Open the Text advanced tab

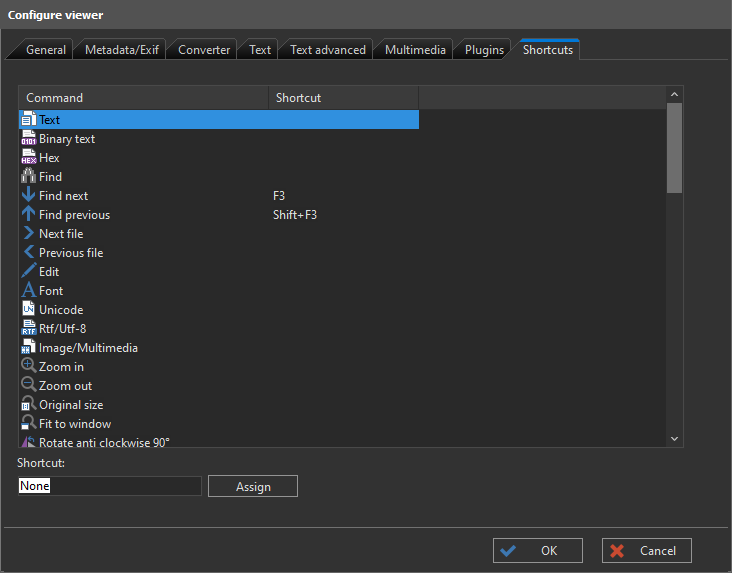point(327,50)
